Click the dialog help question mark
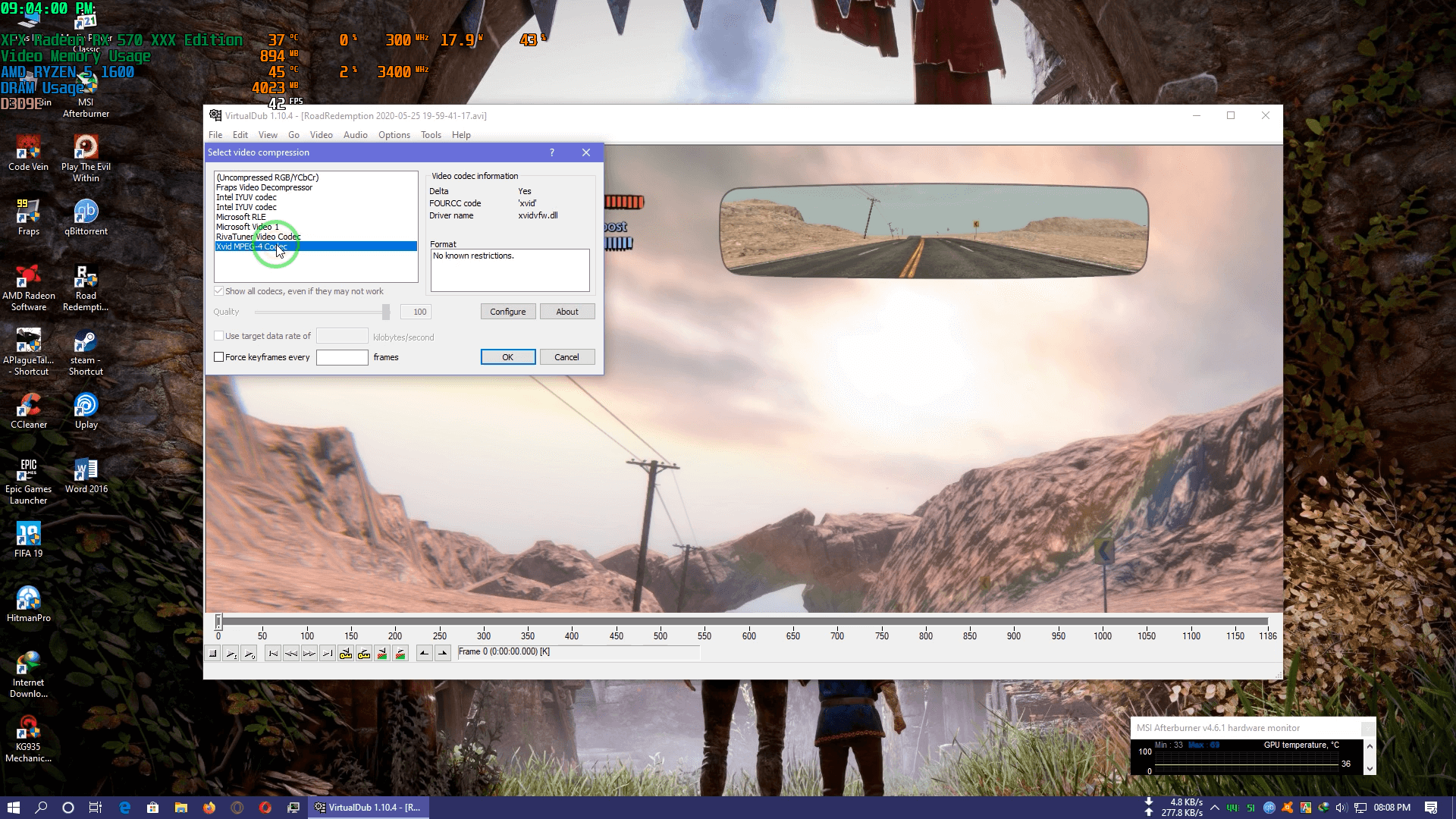This screenshot has width=1456, height=819. 552,152
